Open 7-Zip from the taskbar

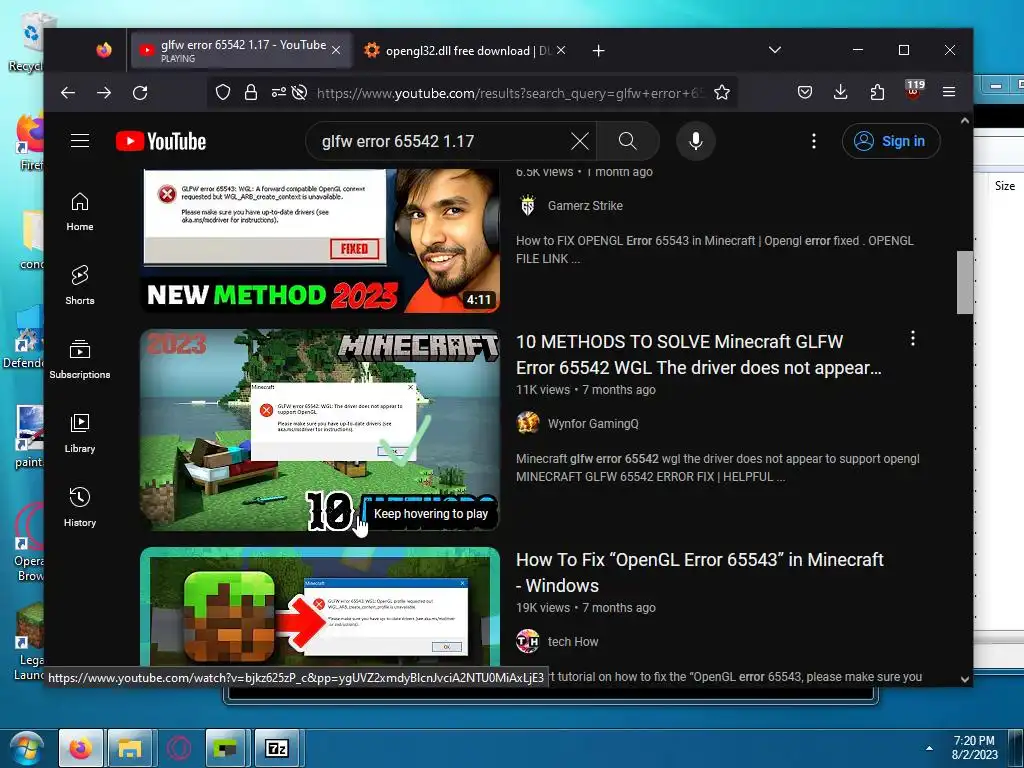pyautogui.click(x=276, y=748)
